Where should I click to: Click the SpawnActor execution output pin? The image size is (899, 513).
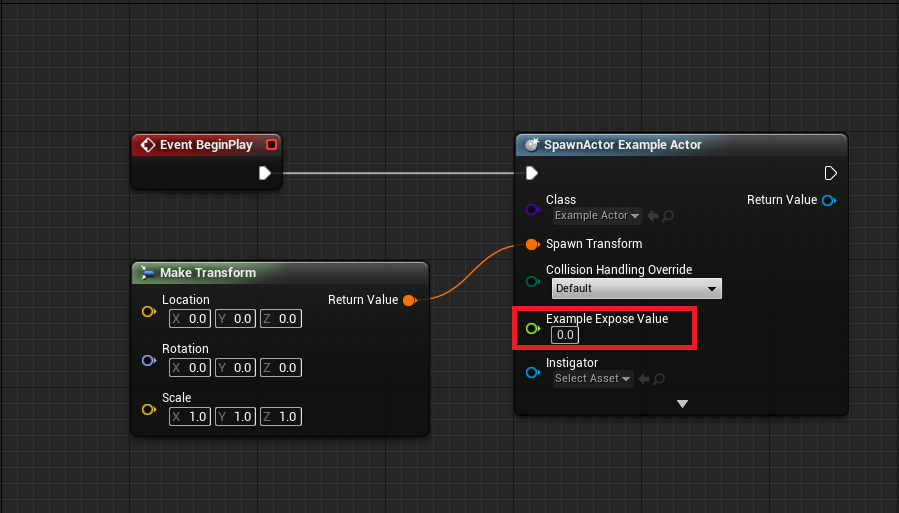point(830,173)
